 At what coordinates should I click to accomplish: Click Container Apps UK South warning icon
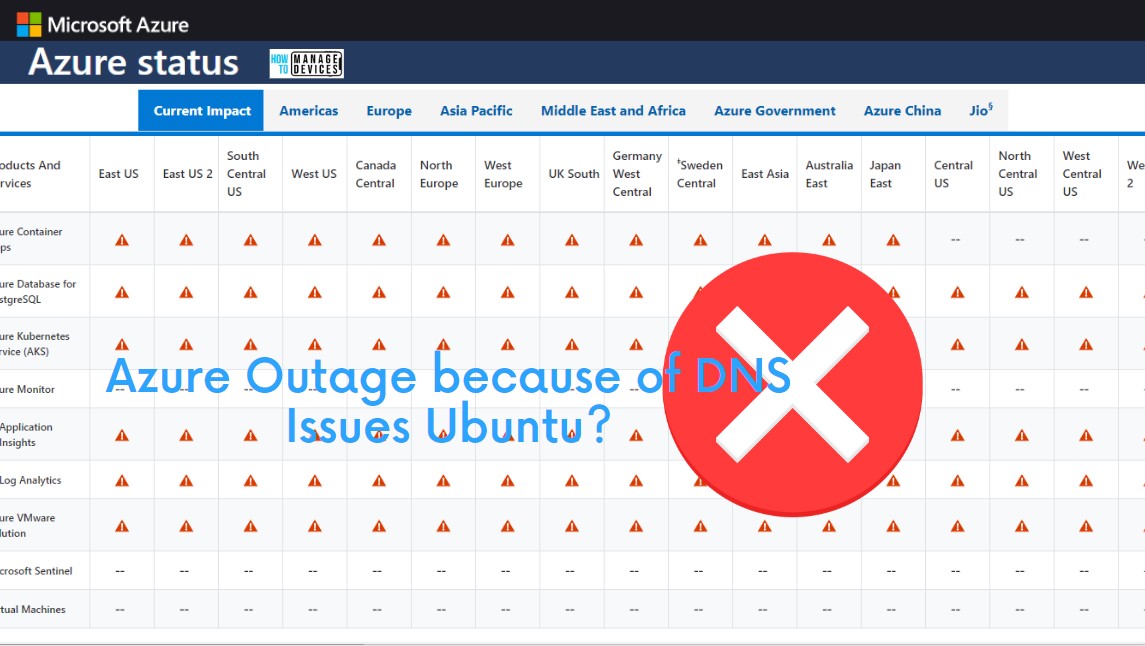click(x=572, y=240)
